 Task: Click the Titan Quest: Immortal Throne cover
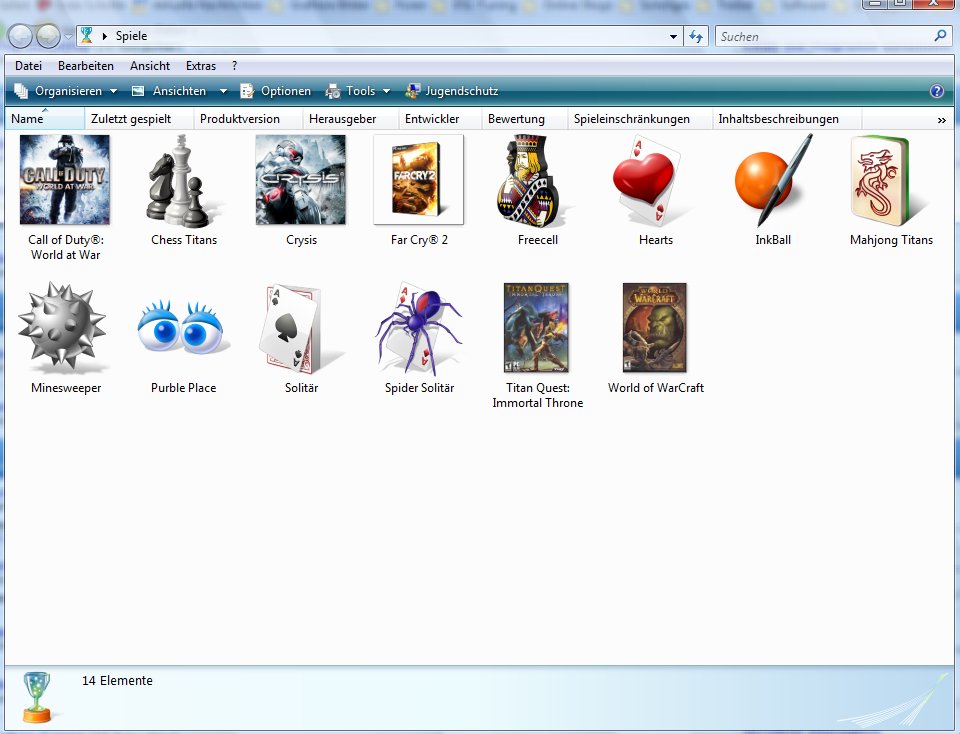pyautogui.click(x=536, y=328)
